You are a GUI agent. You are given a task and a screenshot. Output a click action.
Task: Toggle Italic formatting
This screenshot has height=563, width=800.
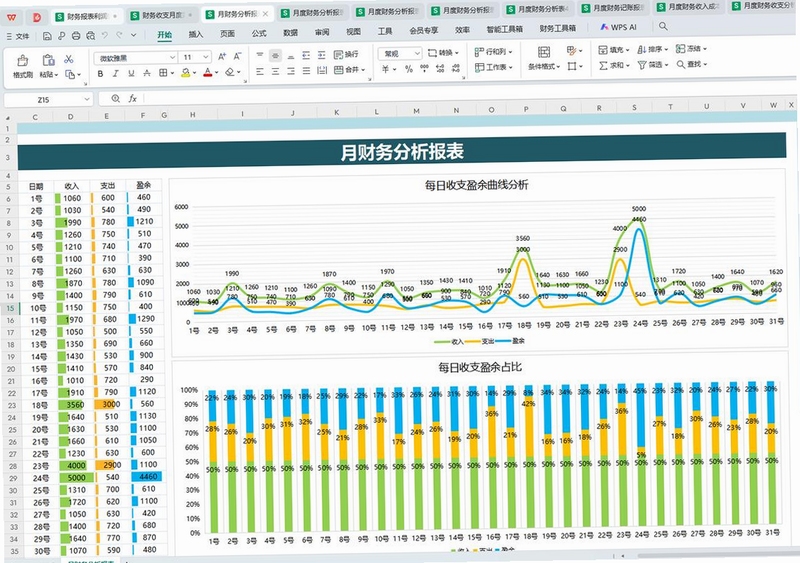[x=116, y=74]
